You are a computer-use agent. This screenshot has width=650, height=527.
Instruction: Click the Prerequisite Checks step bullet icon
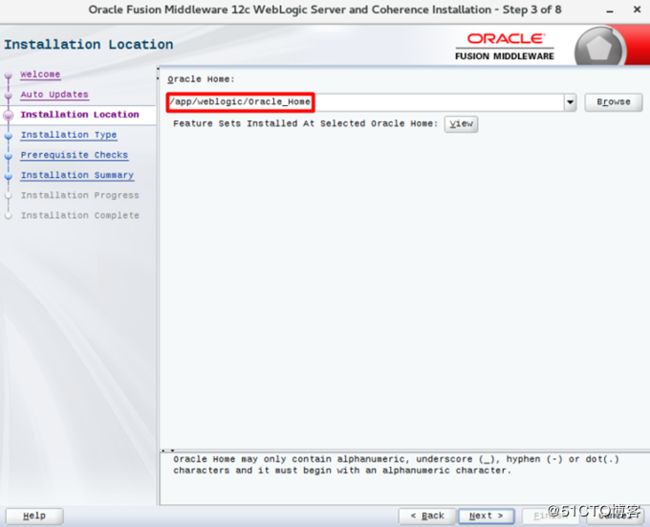click(8, 156)
